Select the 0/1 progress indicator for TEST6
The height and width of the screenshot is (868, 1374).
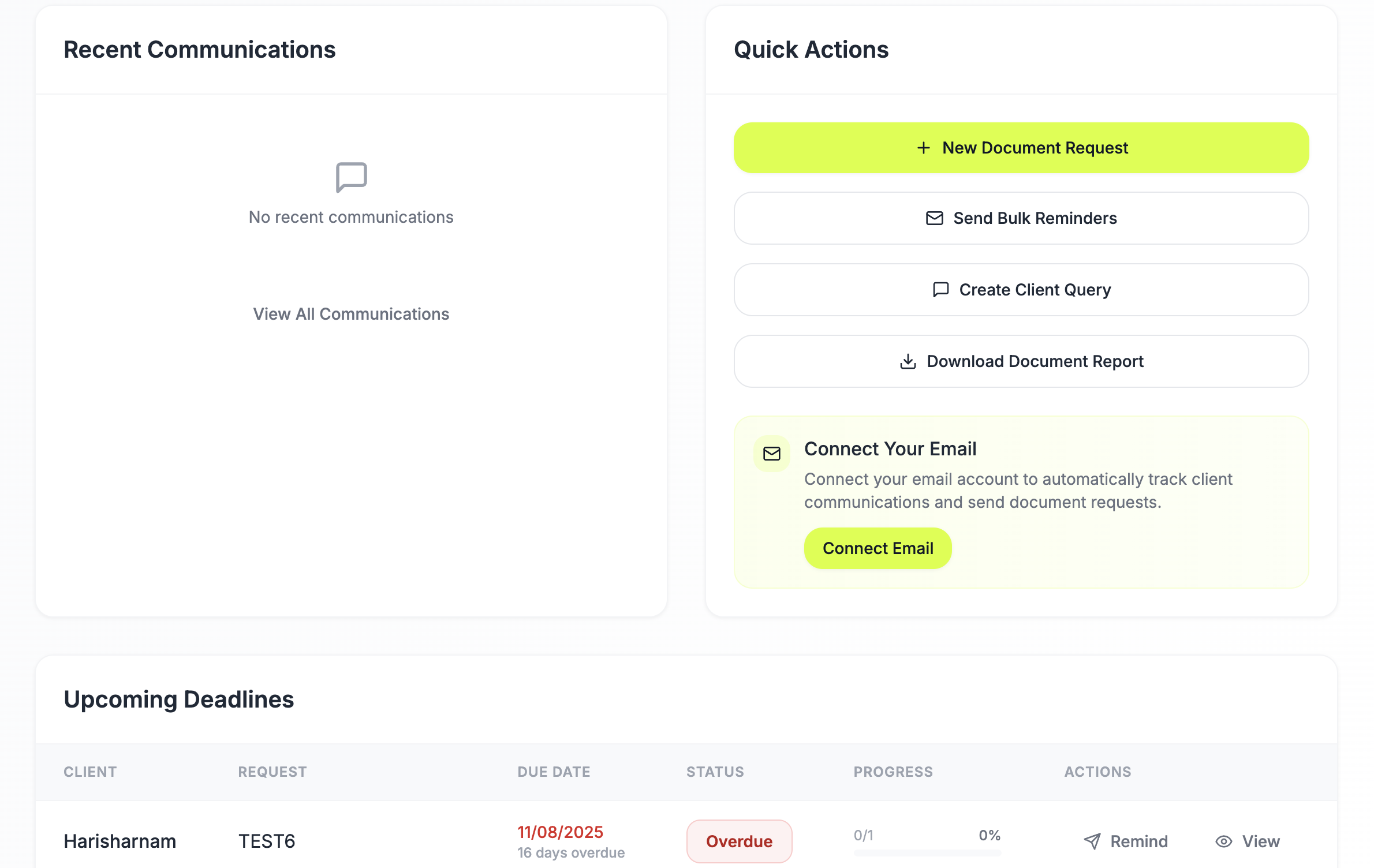[x=863, y=835]
